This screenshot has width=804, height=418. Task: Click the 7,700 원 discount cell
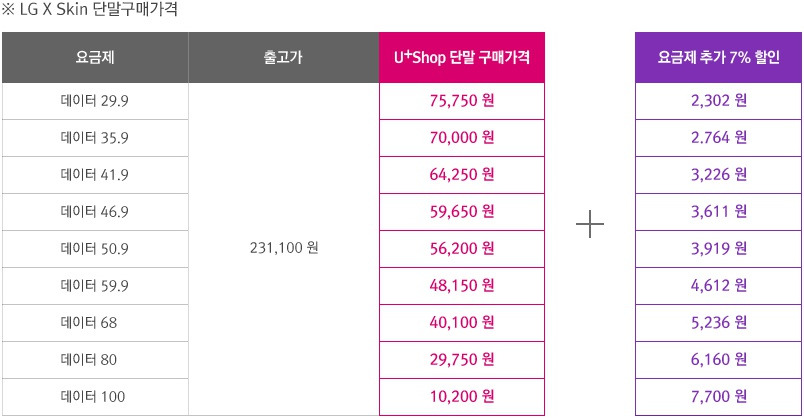click(x=718, y=396)
